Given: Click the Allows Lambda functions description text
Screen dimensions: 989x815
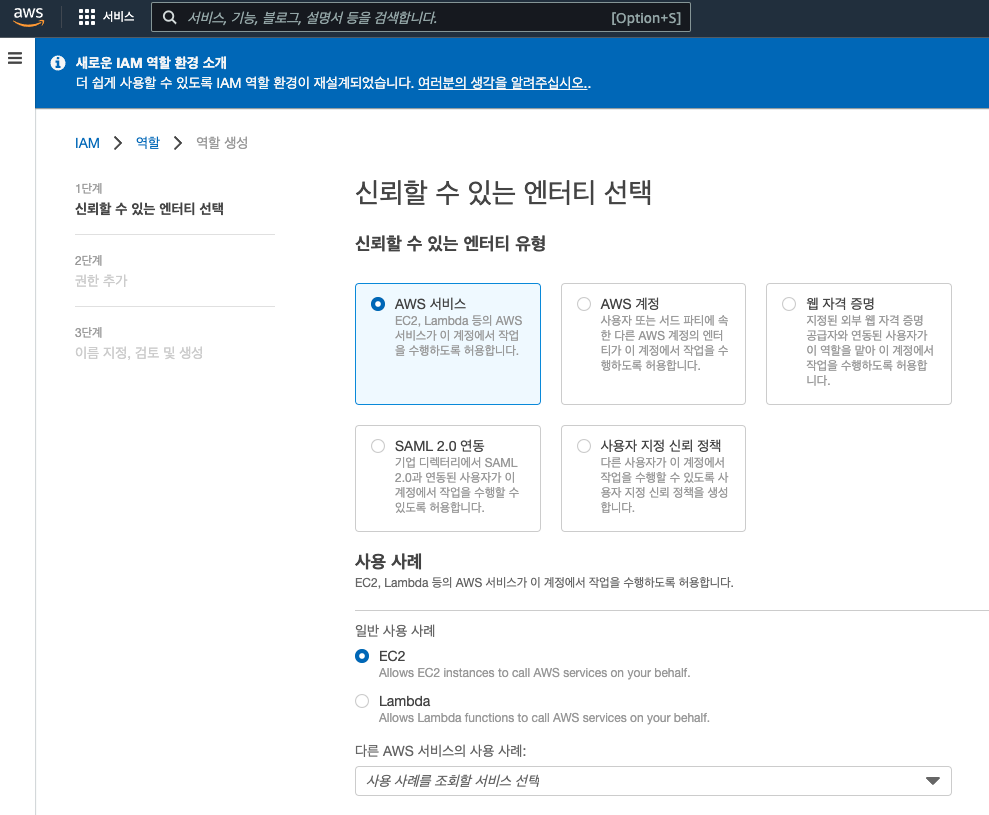Looking at the screenshot, I should (544, 718).
